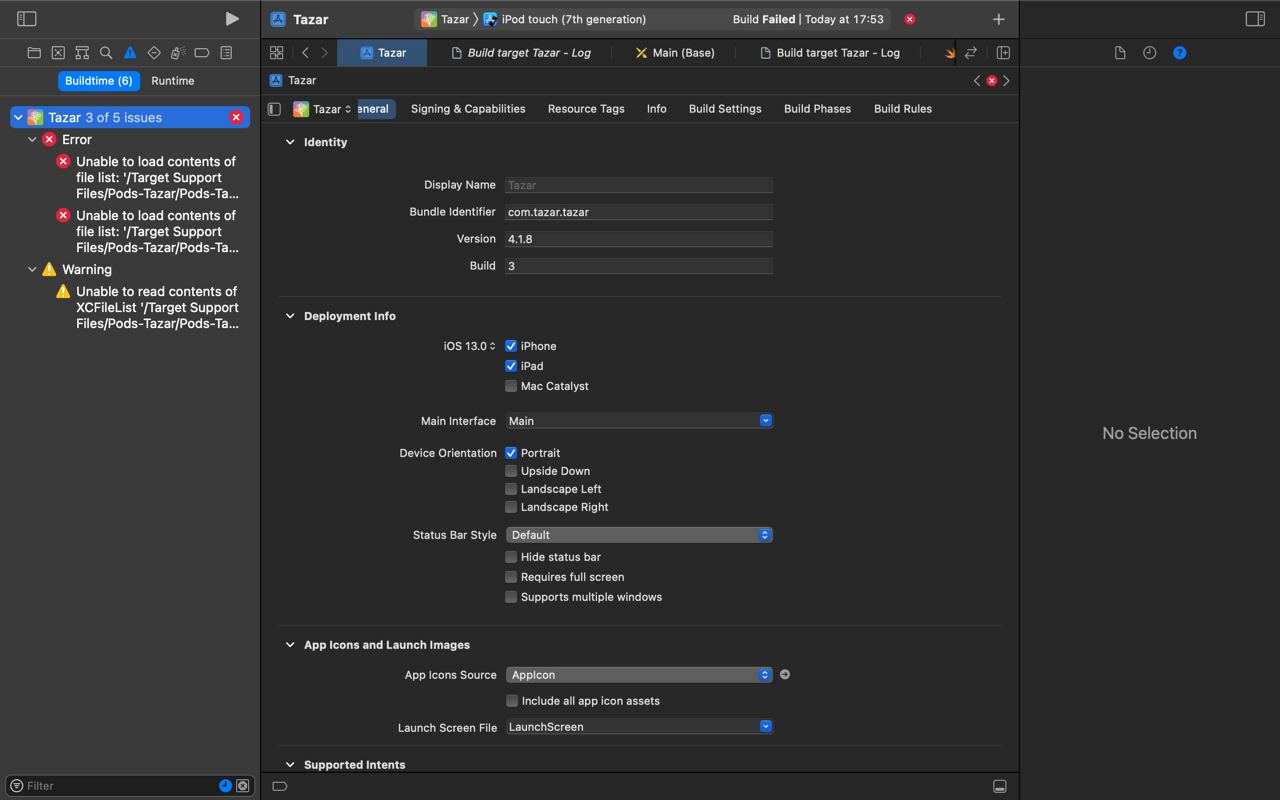Viewport: 1280px width, 800px height.
Task: Collapse the Supported Intents section
Action: click(290, 765)
